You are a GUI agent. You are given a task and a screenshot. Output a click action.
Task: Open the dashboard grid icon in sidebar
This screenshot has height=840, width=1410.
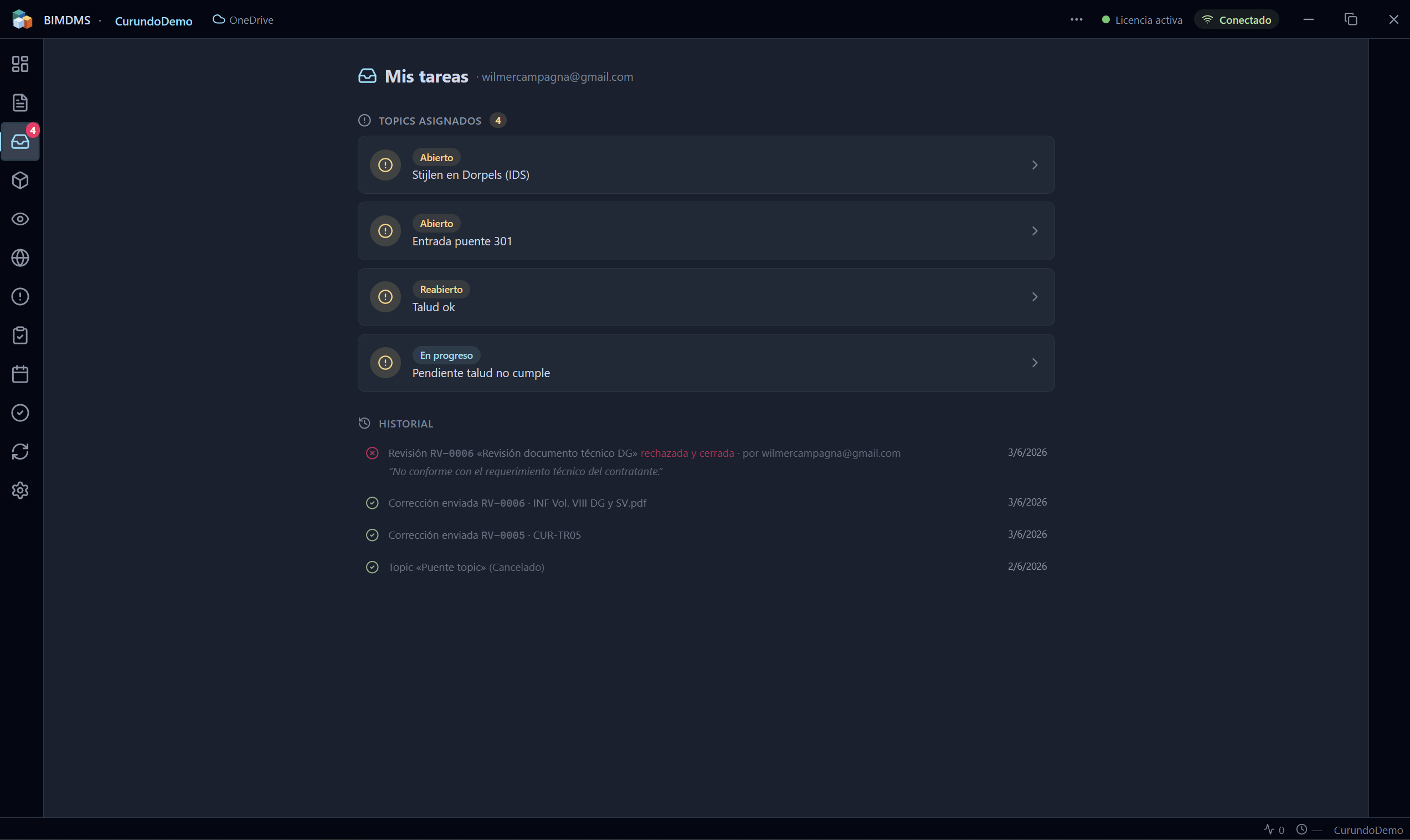pyautogui.click(x=20, y=64)
